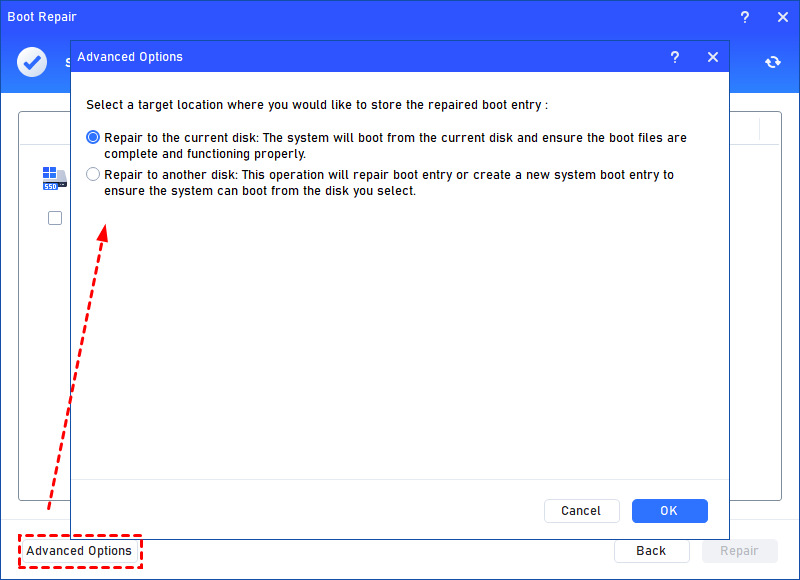Click the 'Select a target location' instruction text
The image size is (800, 580).
pos(317,105)
